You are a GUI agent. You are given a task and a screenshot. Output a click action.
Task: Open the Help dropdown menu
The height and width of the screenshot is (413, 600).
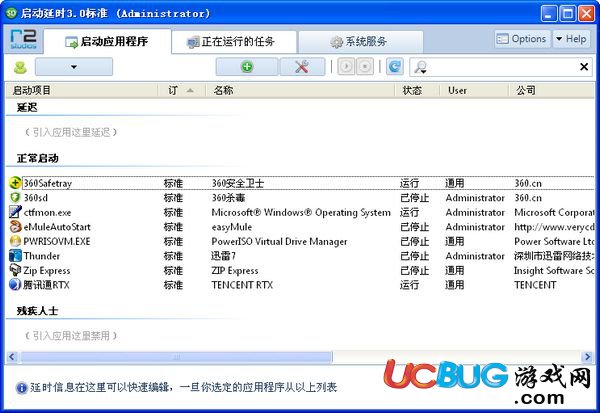click(571, 39)
